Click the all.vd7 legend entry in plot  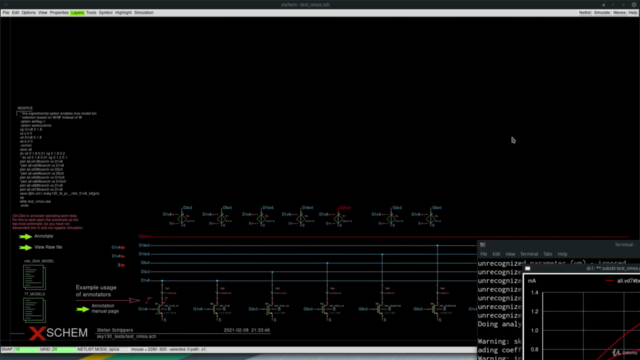(x=622, y=281)
